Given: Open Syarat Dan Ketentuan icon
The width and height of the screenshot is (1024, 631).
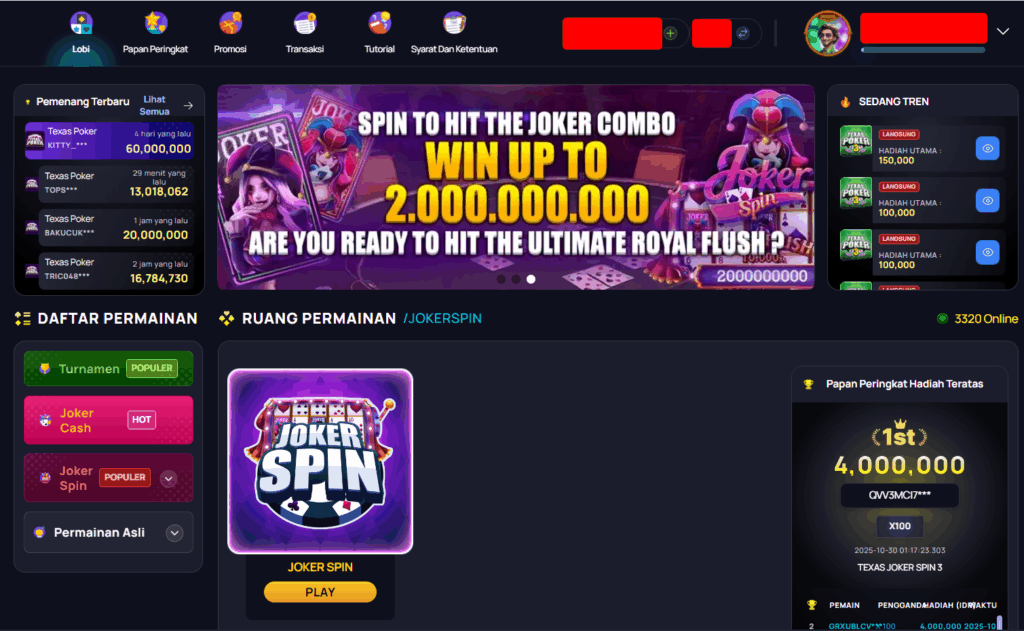Looking at the screenshot, I should click(x=454, y=24).
